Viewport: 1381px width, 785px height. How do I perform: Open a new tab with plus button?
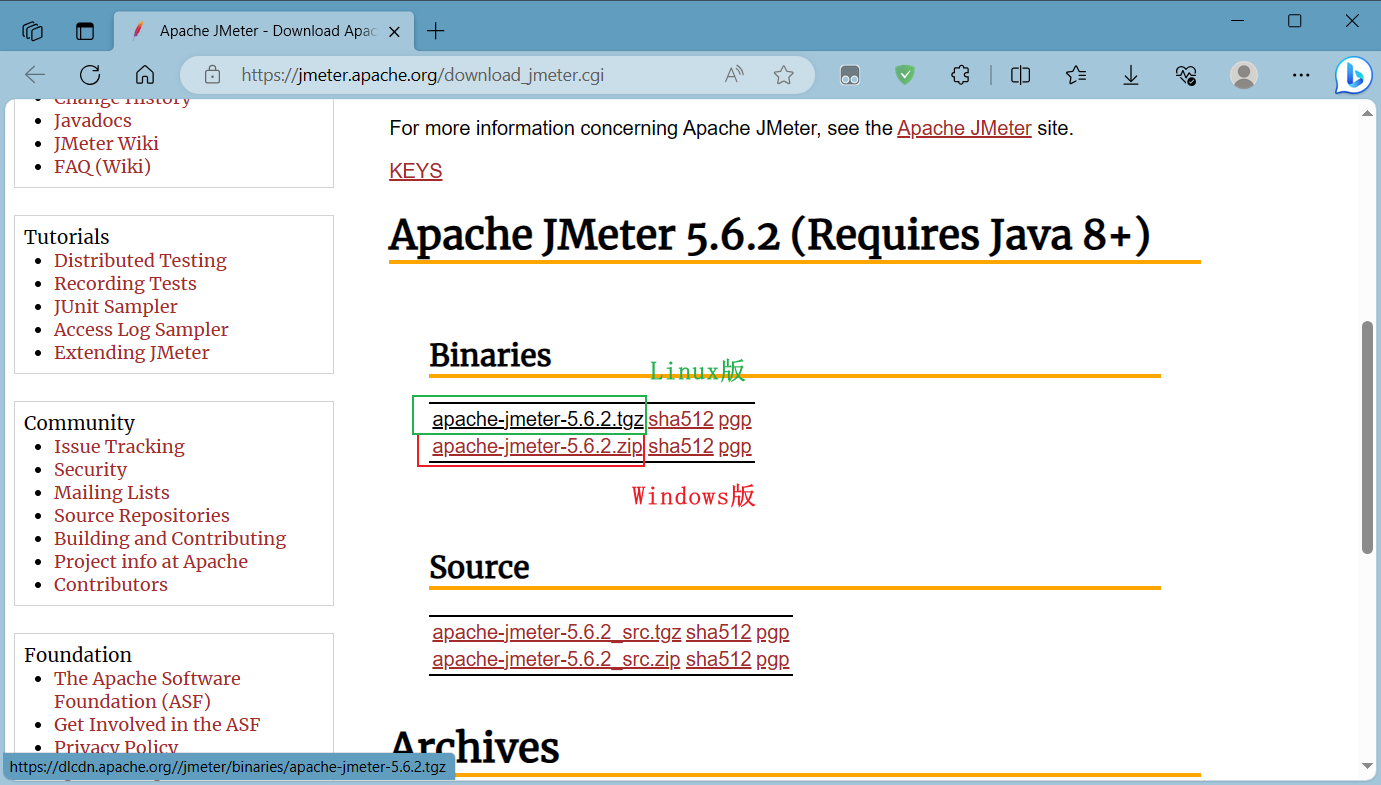point(435,31)
